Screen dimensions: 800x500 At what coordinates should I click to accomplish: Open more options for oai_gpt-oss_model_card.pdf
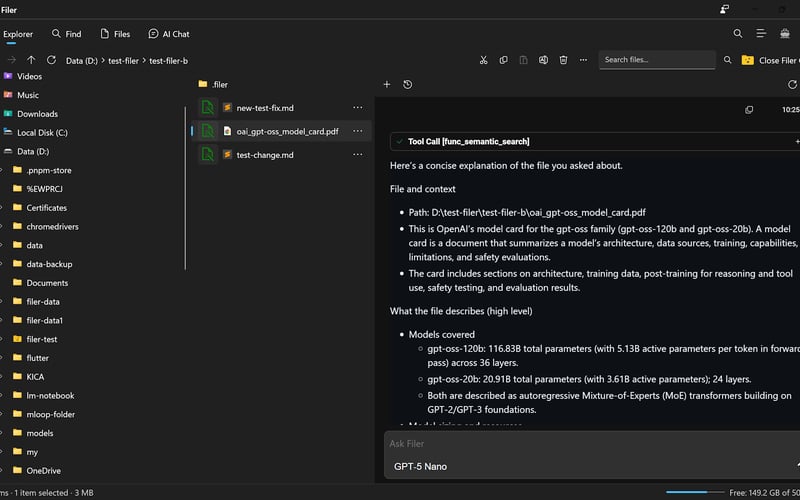(x=358, y=131)
